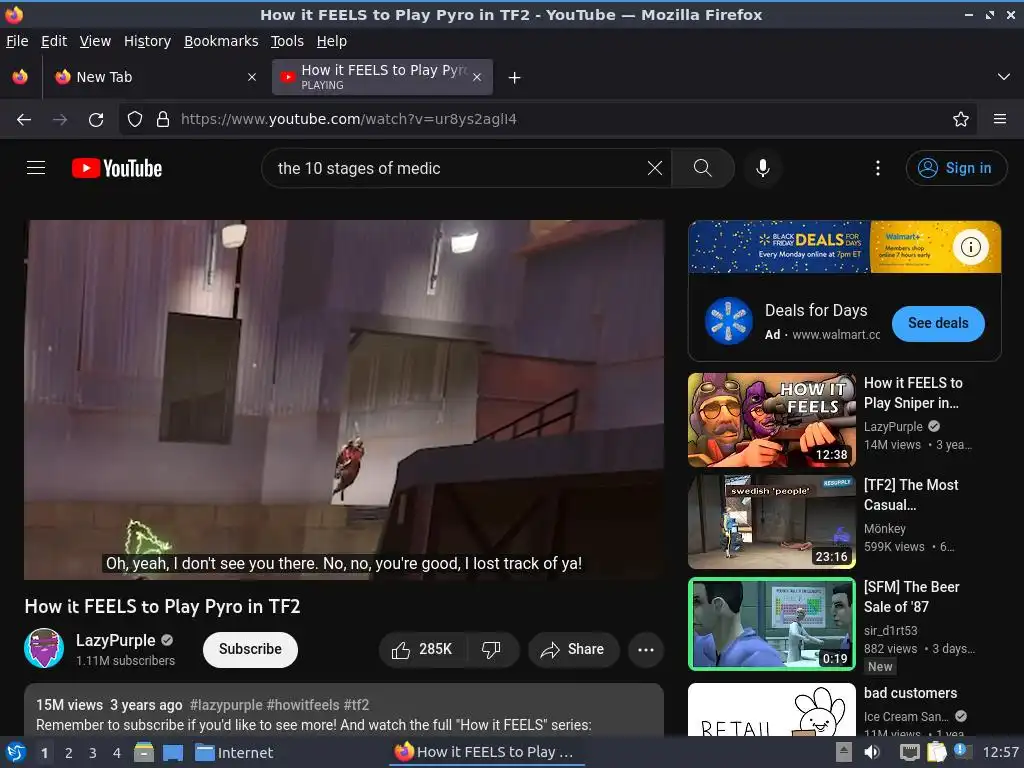The image size is (1024, 768).
Task: Open the File menu
Action: [17, 41]
